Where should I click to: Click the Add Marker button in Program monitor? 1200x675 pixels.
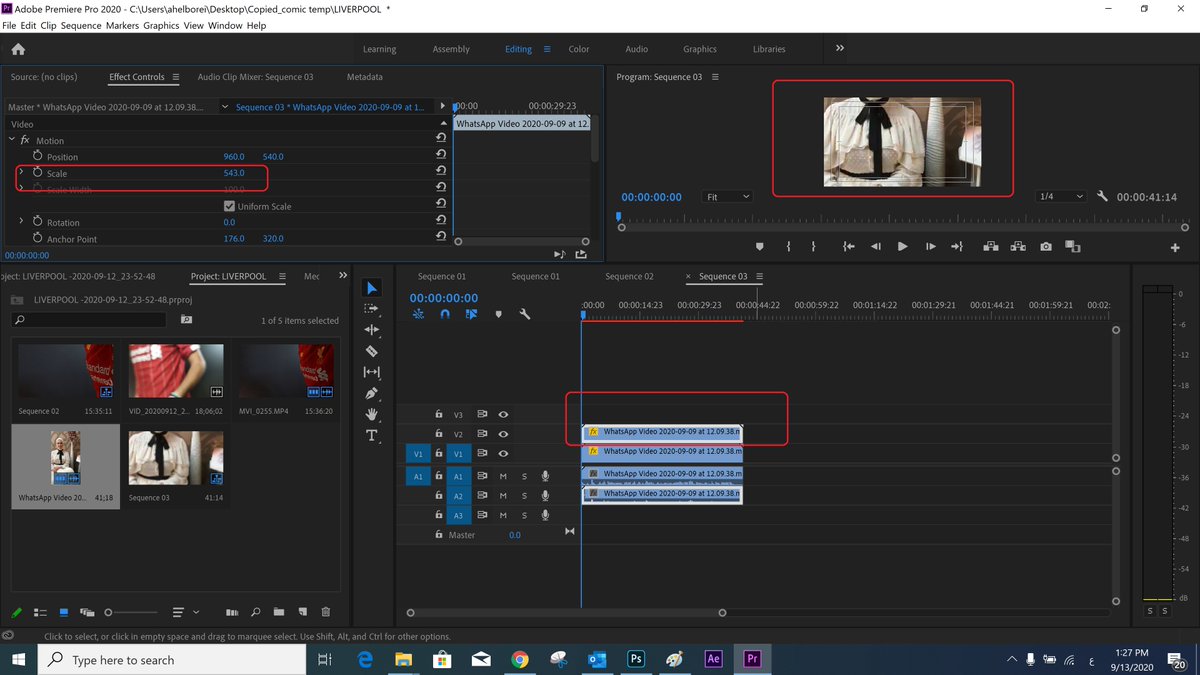pos(760,246)
